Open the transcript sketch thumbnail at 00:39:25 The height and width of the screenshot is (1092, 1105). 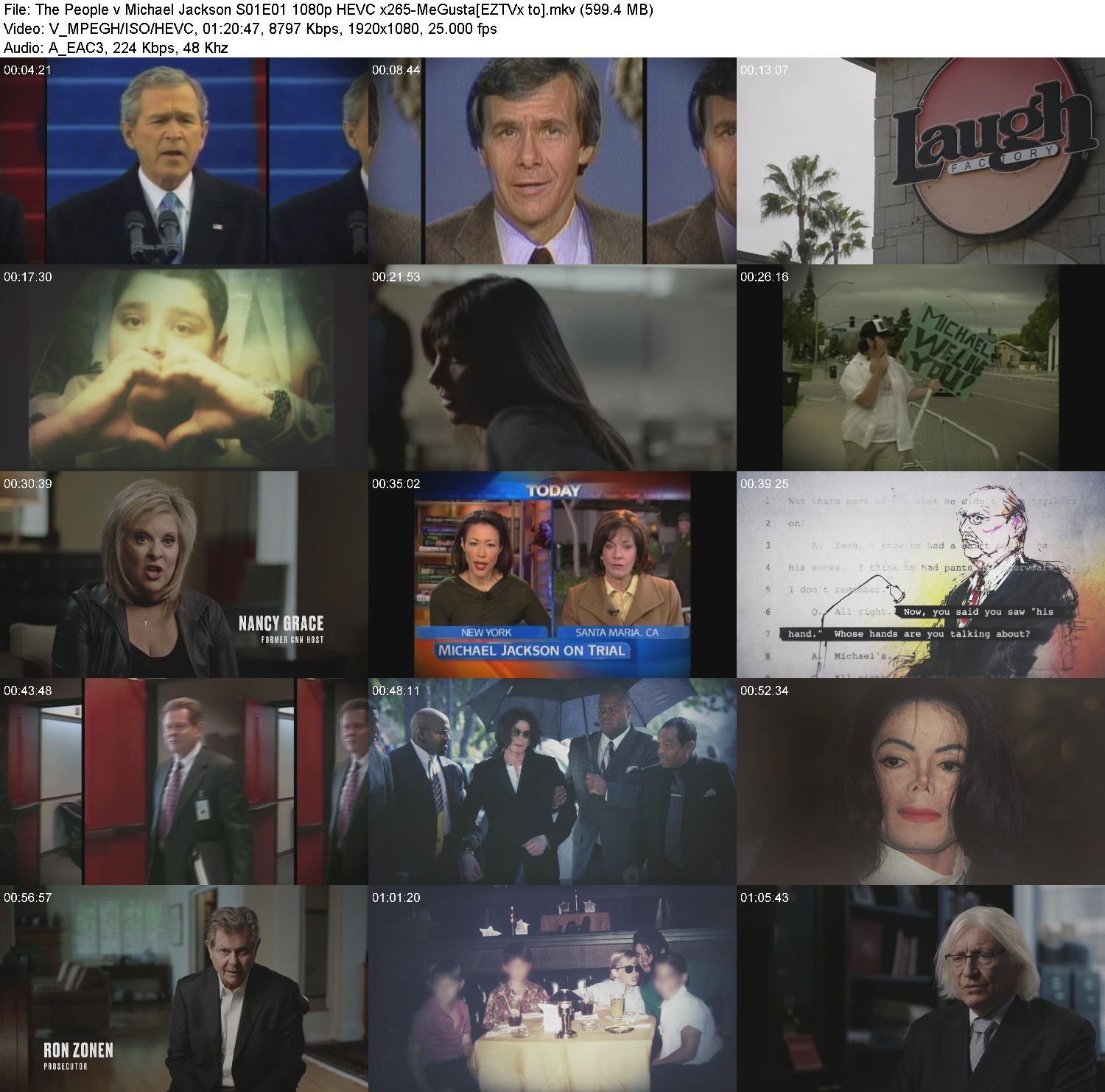(x=921, y=574)
